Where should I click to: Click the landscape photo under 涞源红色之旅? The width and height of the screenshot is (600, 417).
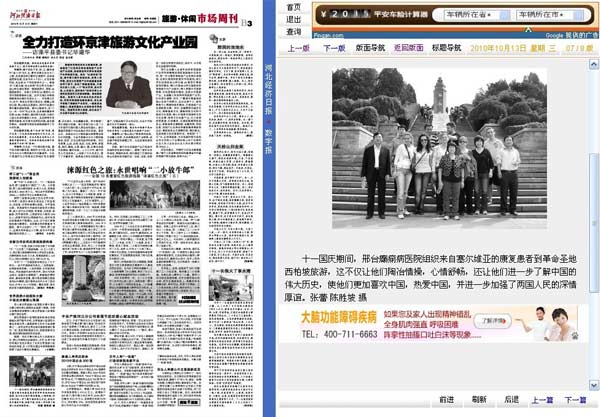tap(155, 195)
